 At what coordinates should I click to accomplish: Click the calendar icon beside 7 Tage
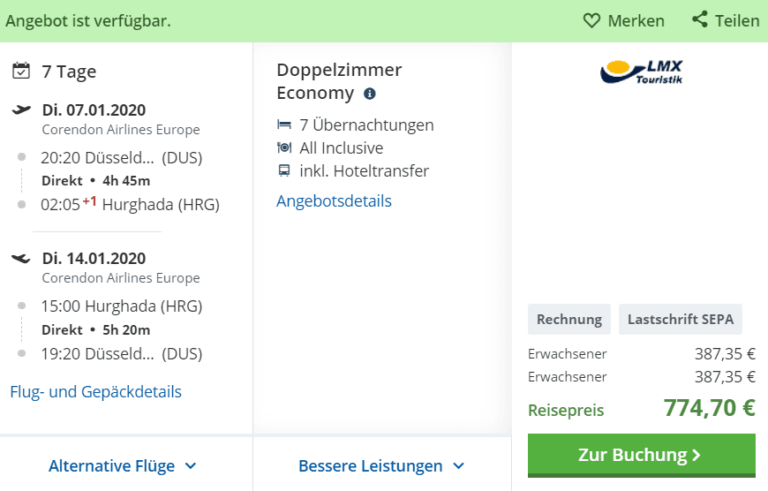(x=21, y=71)
